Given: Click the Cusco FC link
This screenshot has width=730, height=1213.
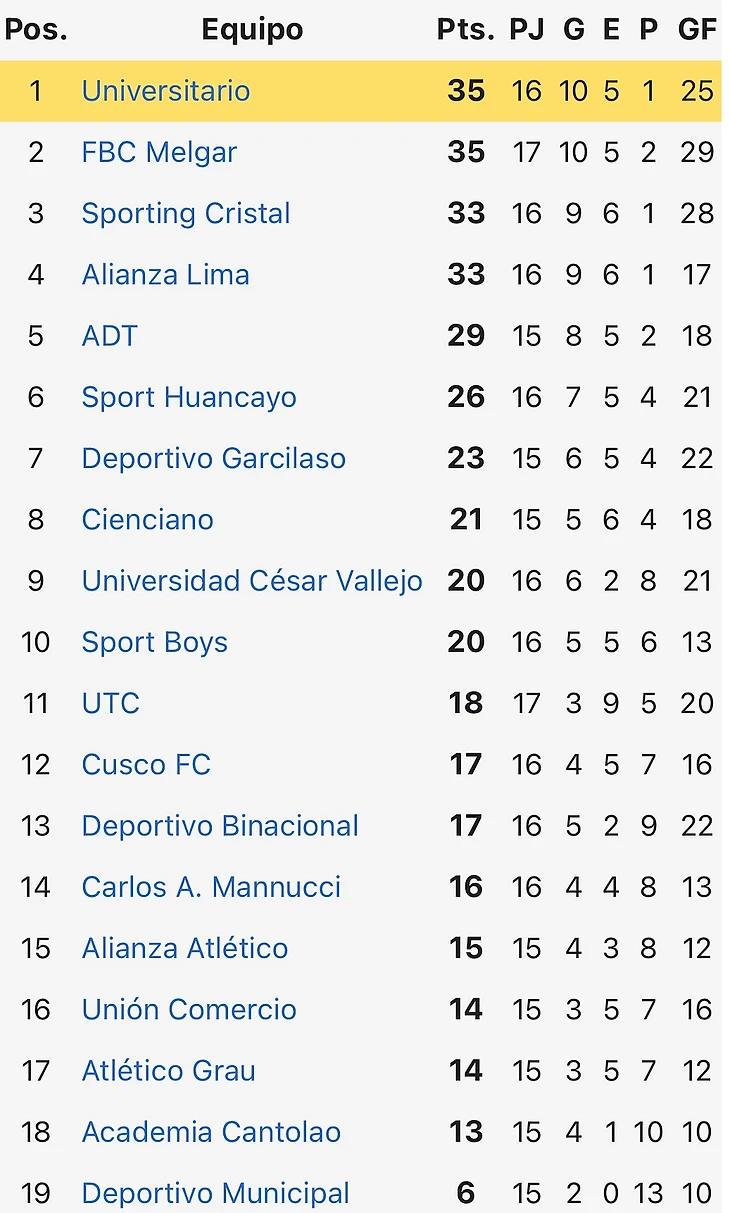Looking at the screenshot, I should coord(146,764).
